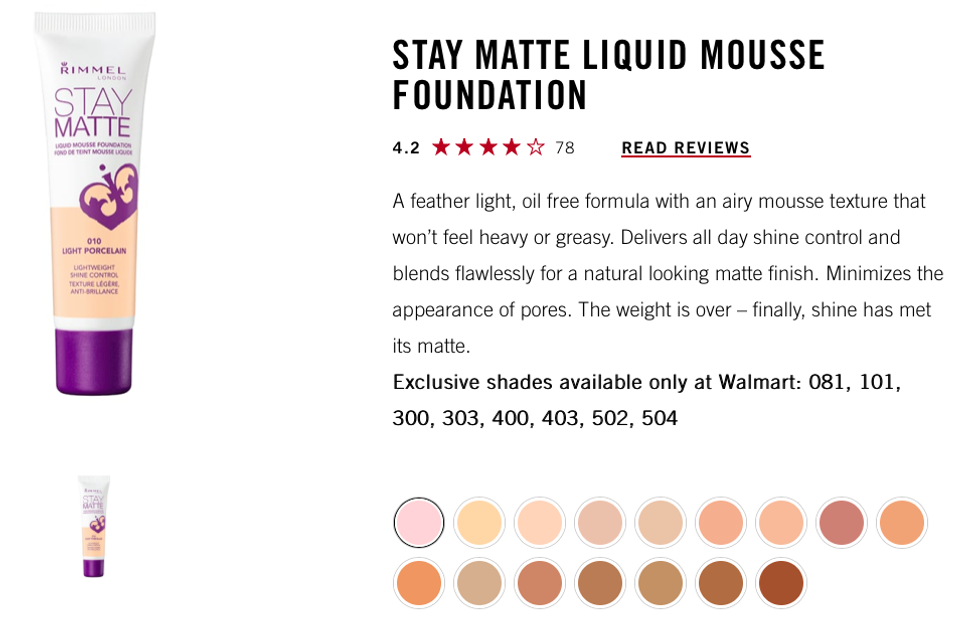
Task: Pick the fifth swatch in the top row
Action: (x=660, y=523)
